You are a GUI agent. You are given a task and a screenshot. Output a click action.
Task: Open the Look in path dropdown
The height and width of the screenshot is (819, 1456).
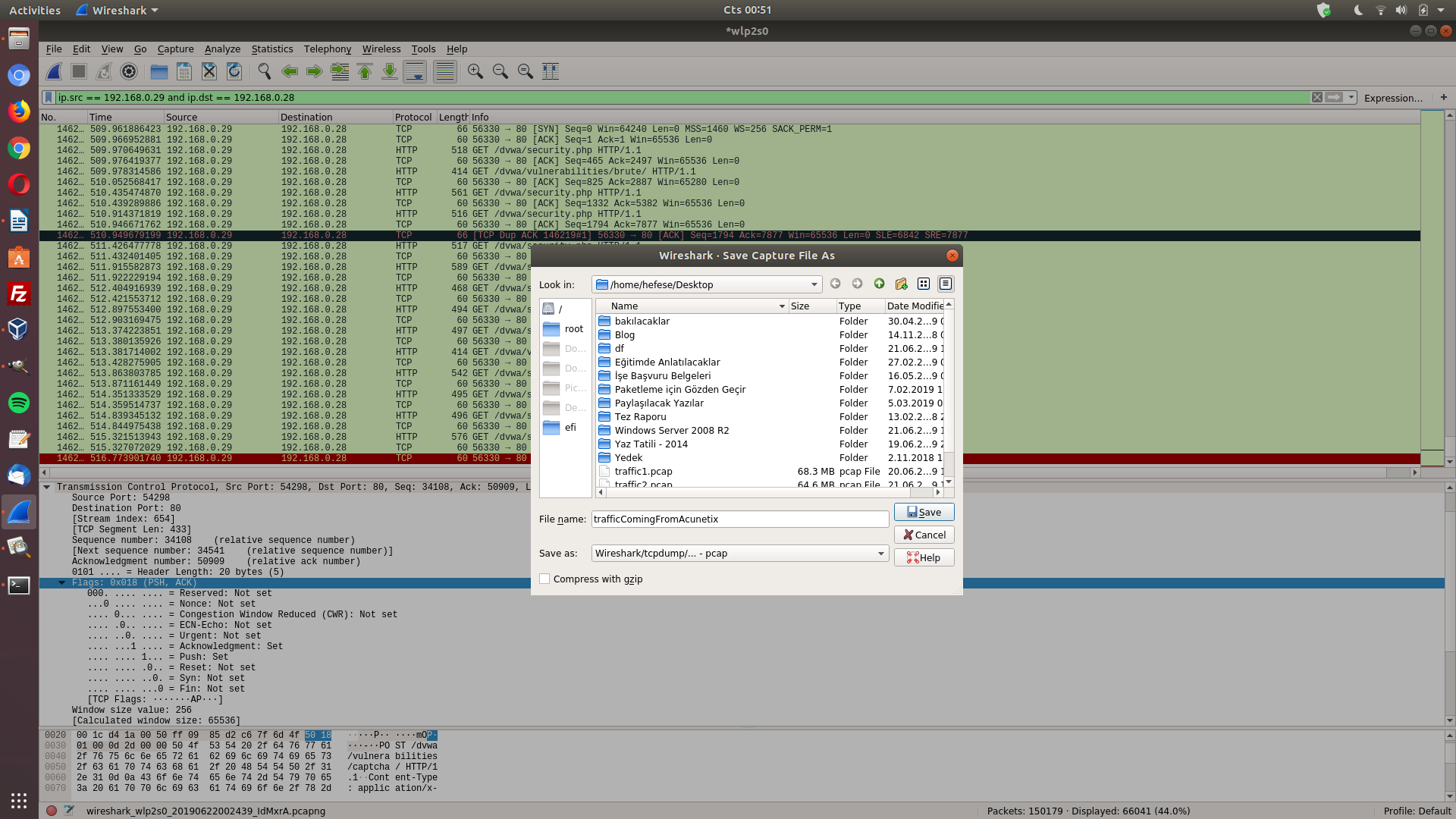point(814,285)
